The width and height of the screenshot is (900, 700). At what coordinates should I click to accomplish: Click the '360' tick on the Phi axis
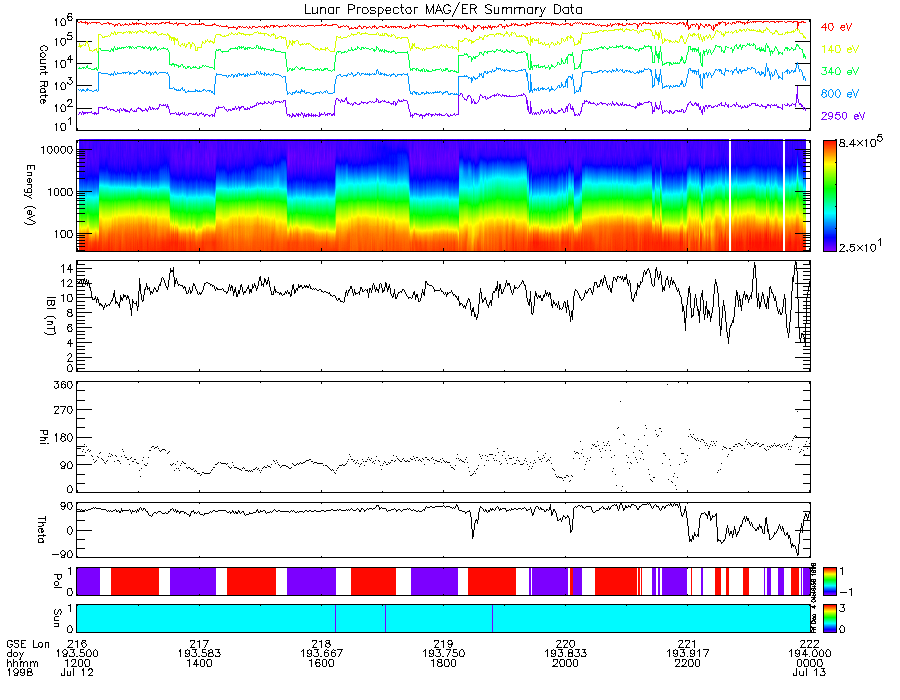63,385
